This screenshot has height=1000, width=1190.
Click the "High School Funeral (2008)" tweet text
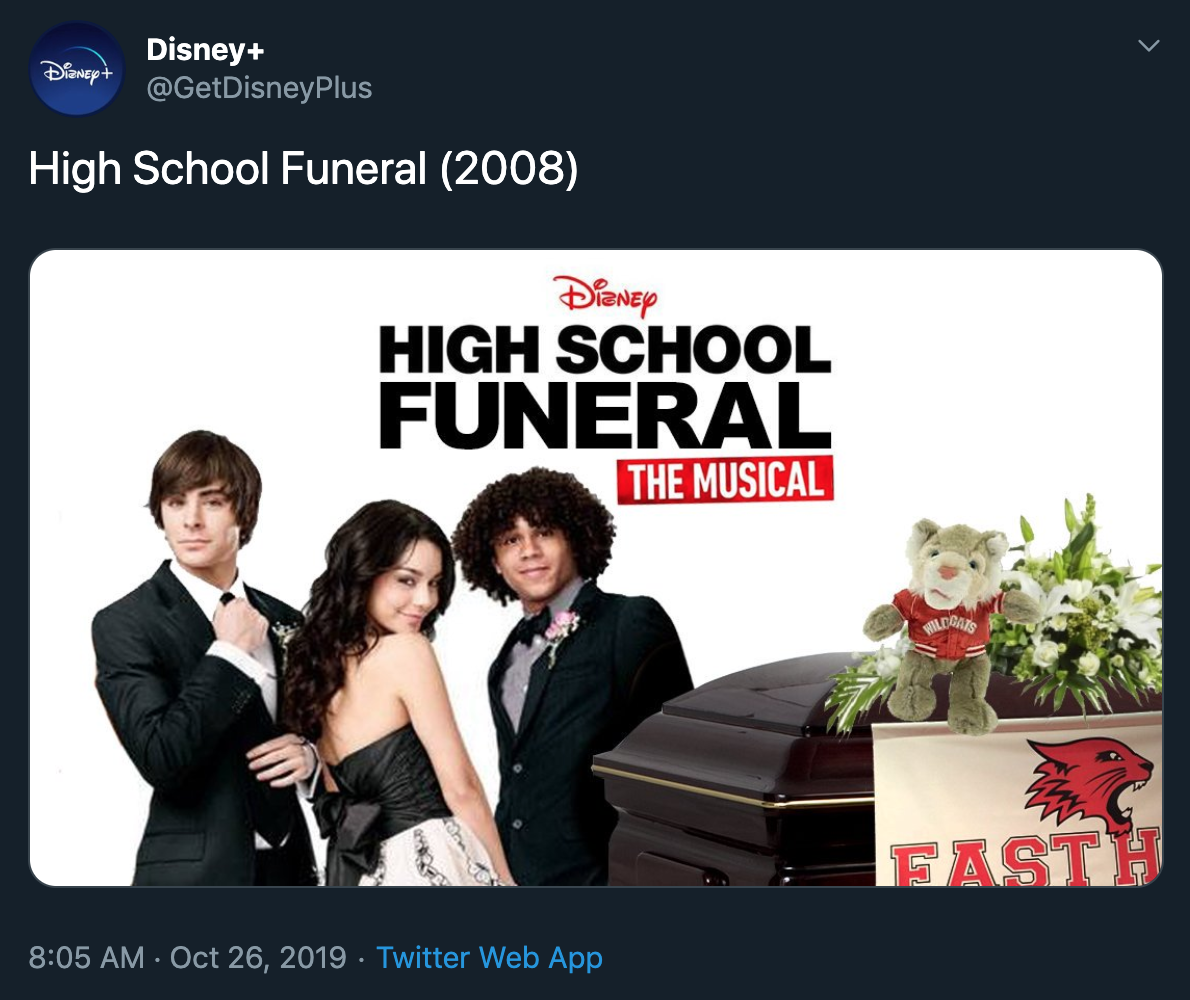(303, 169)
